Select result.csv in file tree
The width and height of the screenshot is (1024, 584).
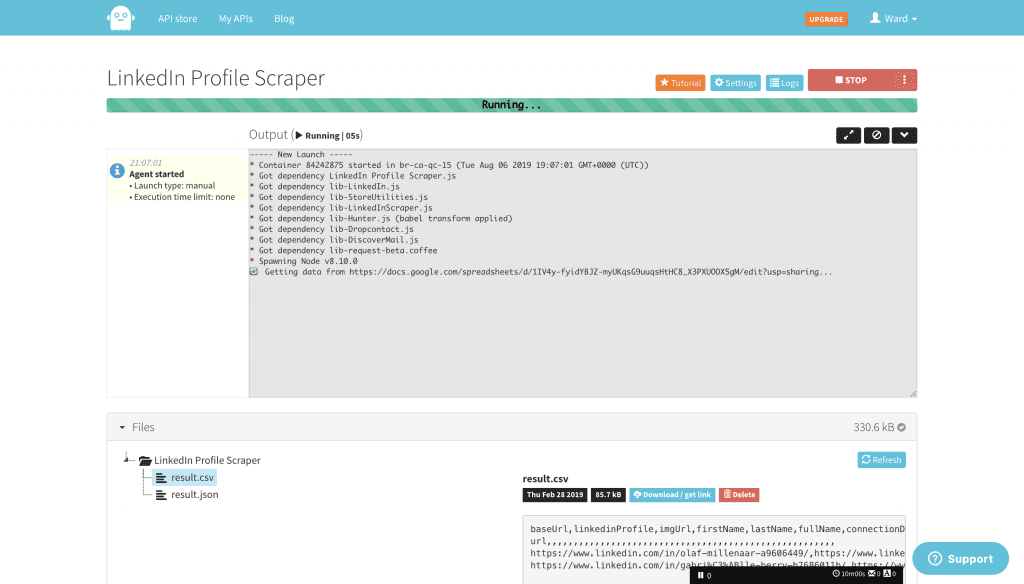pyautogui.click(x=185, y=478)
